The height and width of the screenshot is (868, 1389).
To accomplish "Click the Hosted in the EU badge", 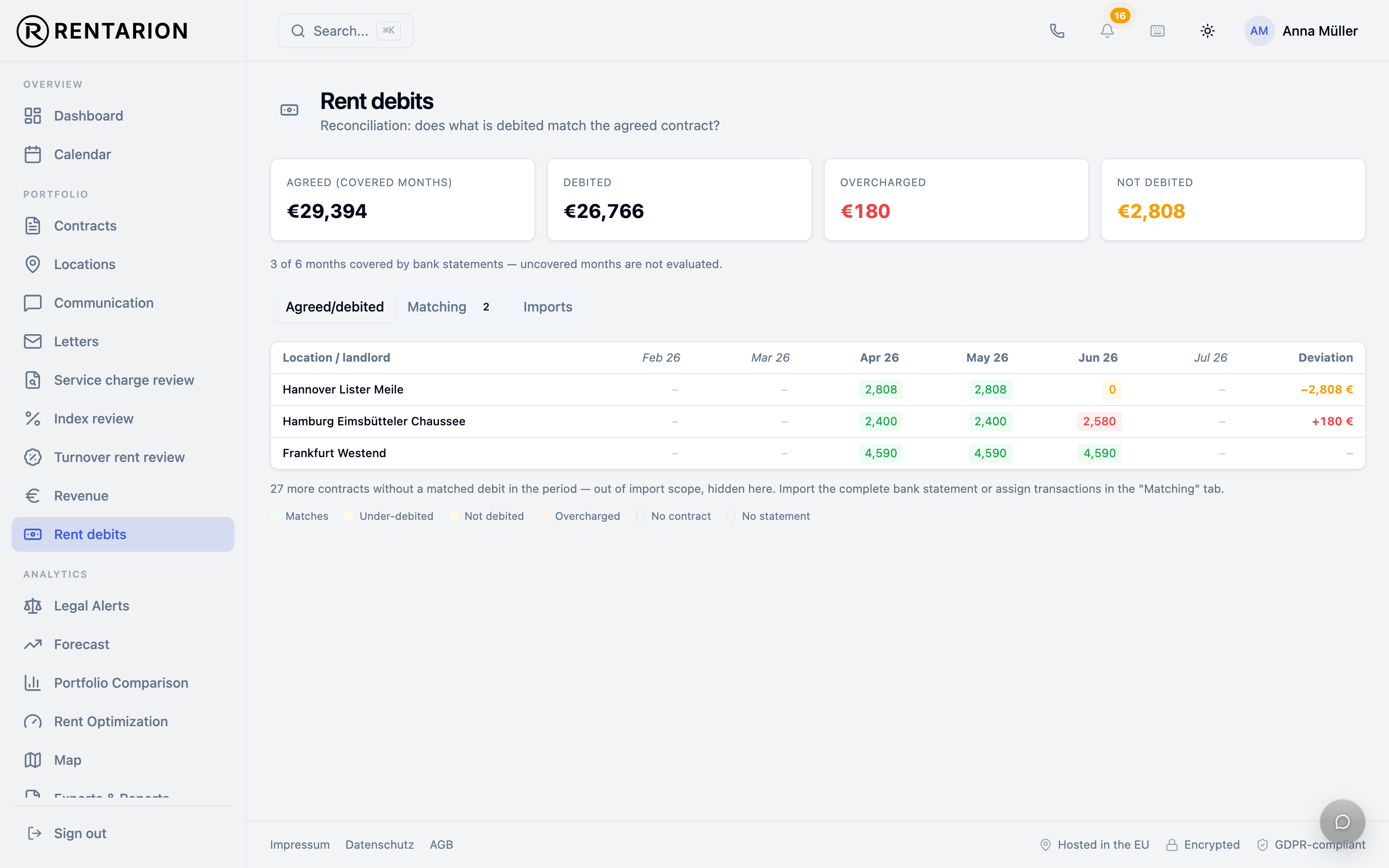I will click(x=1094, y=844).
